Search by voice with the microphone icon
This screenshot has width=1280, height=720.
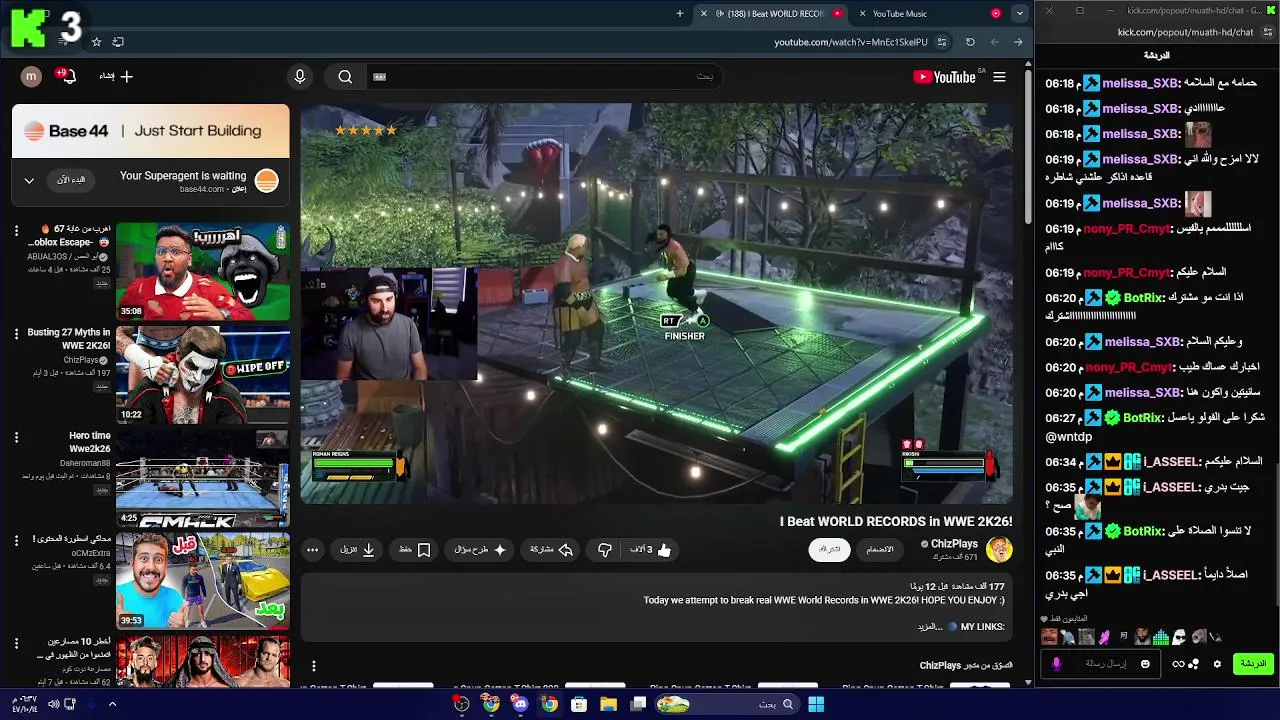[299, 76]
